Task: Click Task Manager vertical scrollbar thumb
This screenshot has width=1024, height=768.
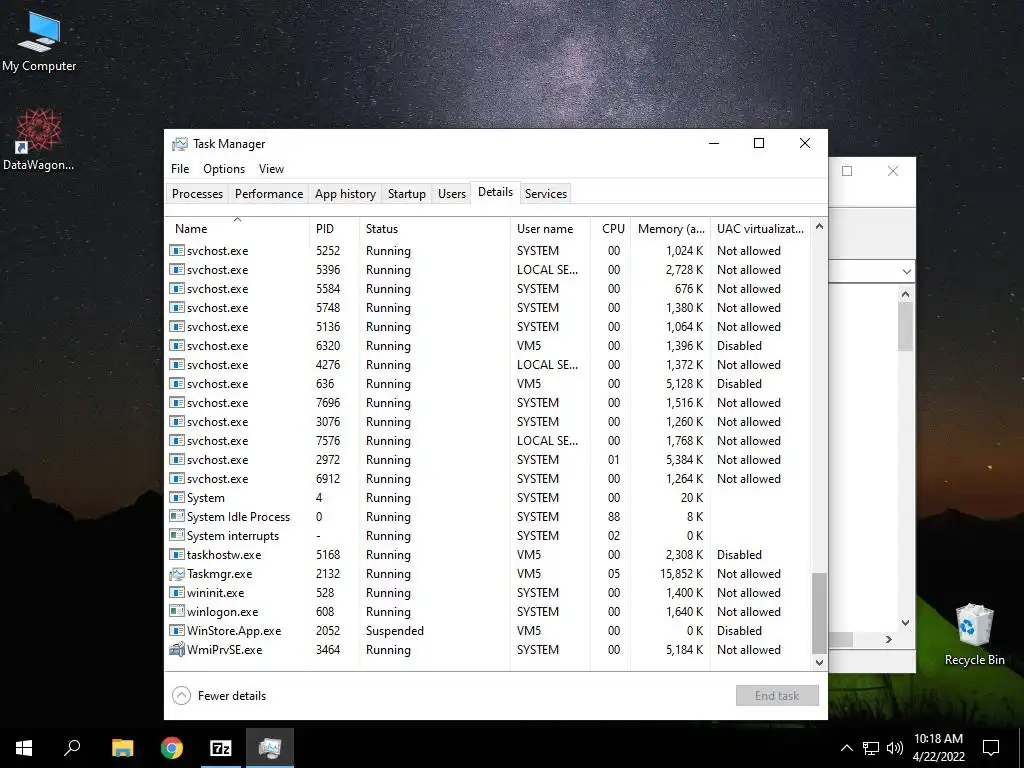Action: pos(820,613)
